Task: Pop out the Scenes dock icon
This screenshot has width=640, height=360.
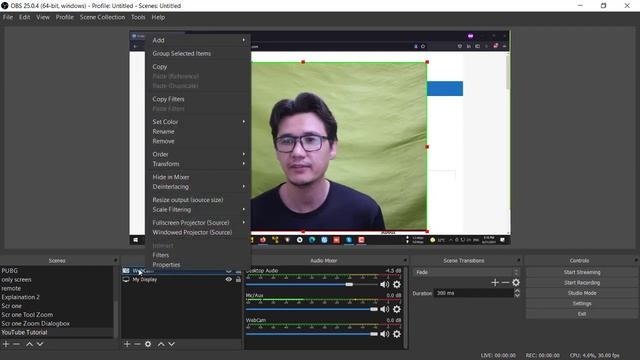Action: [116, 260]
